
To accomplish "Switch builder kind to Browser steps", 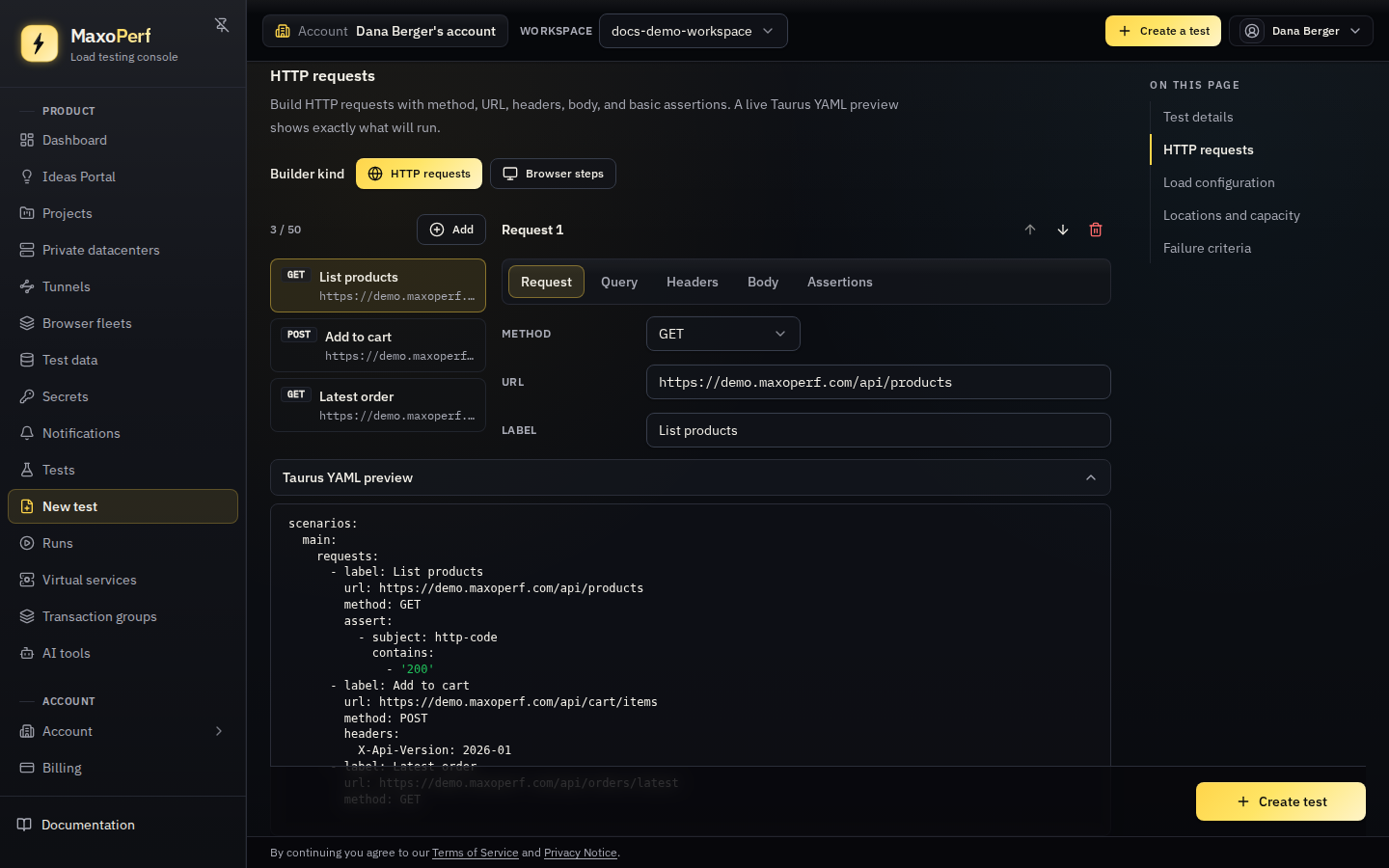I will pos(553,174).
